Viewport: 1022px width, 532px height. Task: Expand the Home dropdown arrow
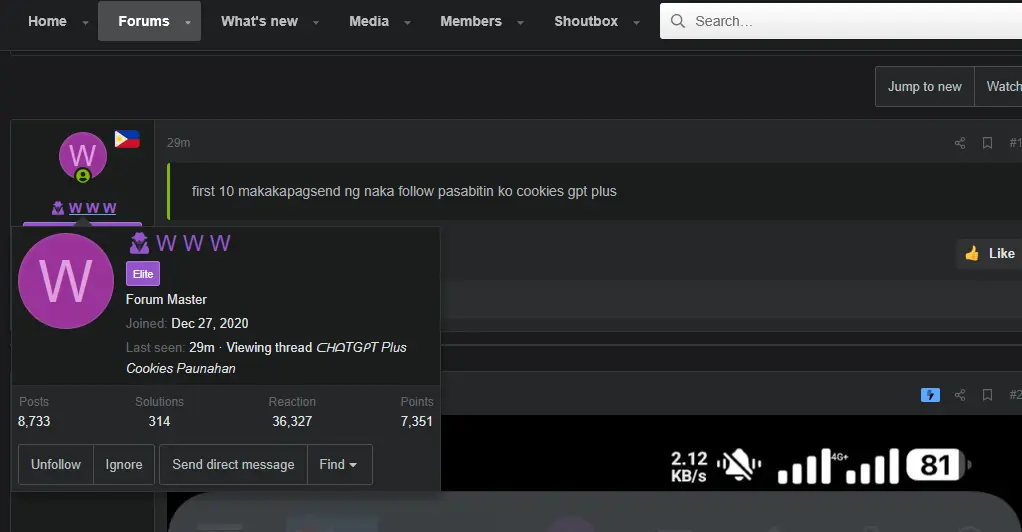[x=85, y=22]
